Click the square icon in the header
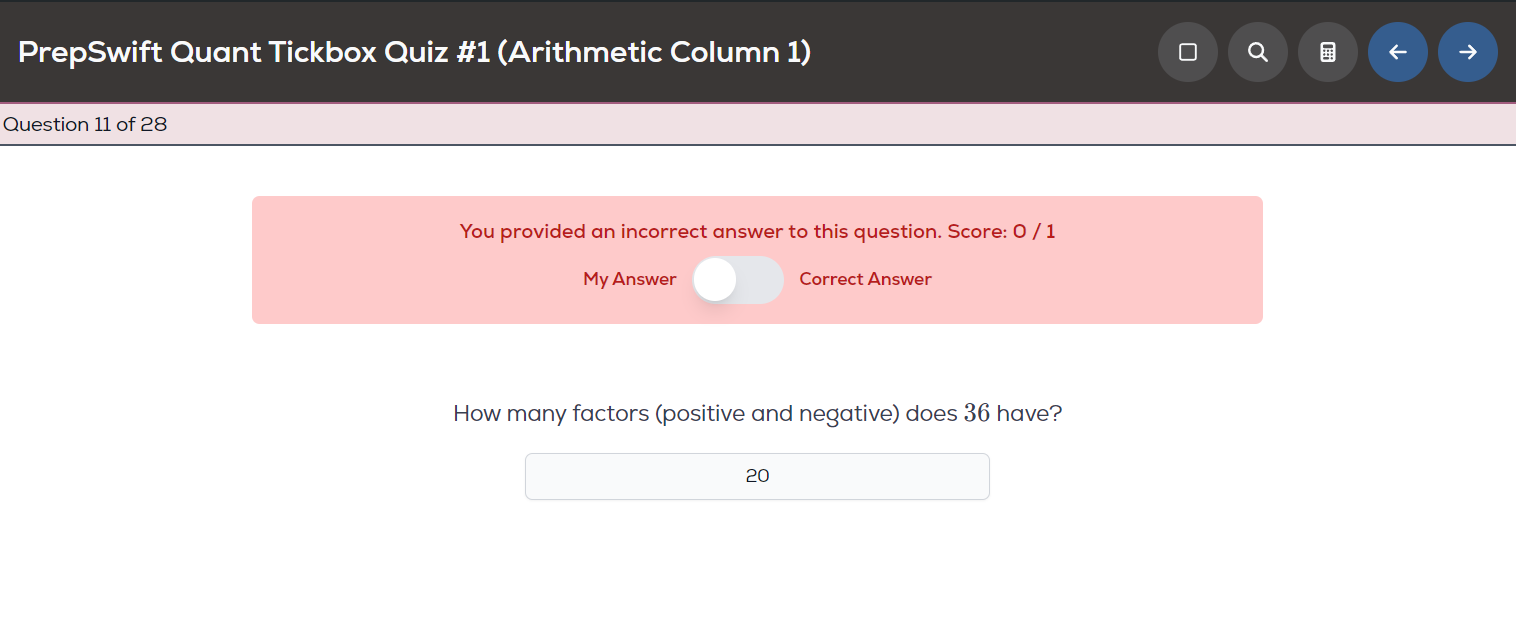The width and height of the screenshot is (1516, 630). 1188,52
